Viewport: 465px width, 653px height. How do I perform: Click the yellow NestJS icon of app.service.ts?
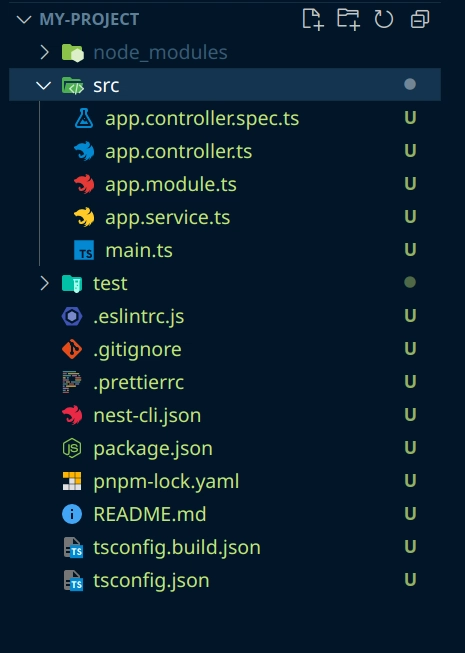pyautogui.click(x=84, y=217)
